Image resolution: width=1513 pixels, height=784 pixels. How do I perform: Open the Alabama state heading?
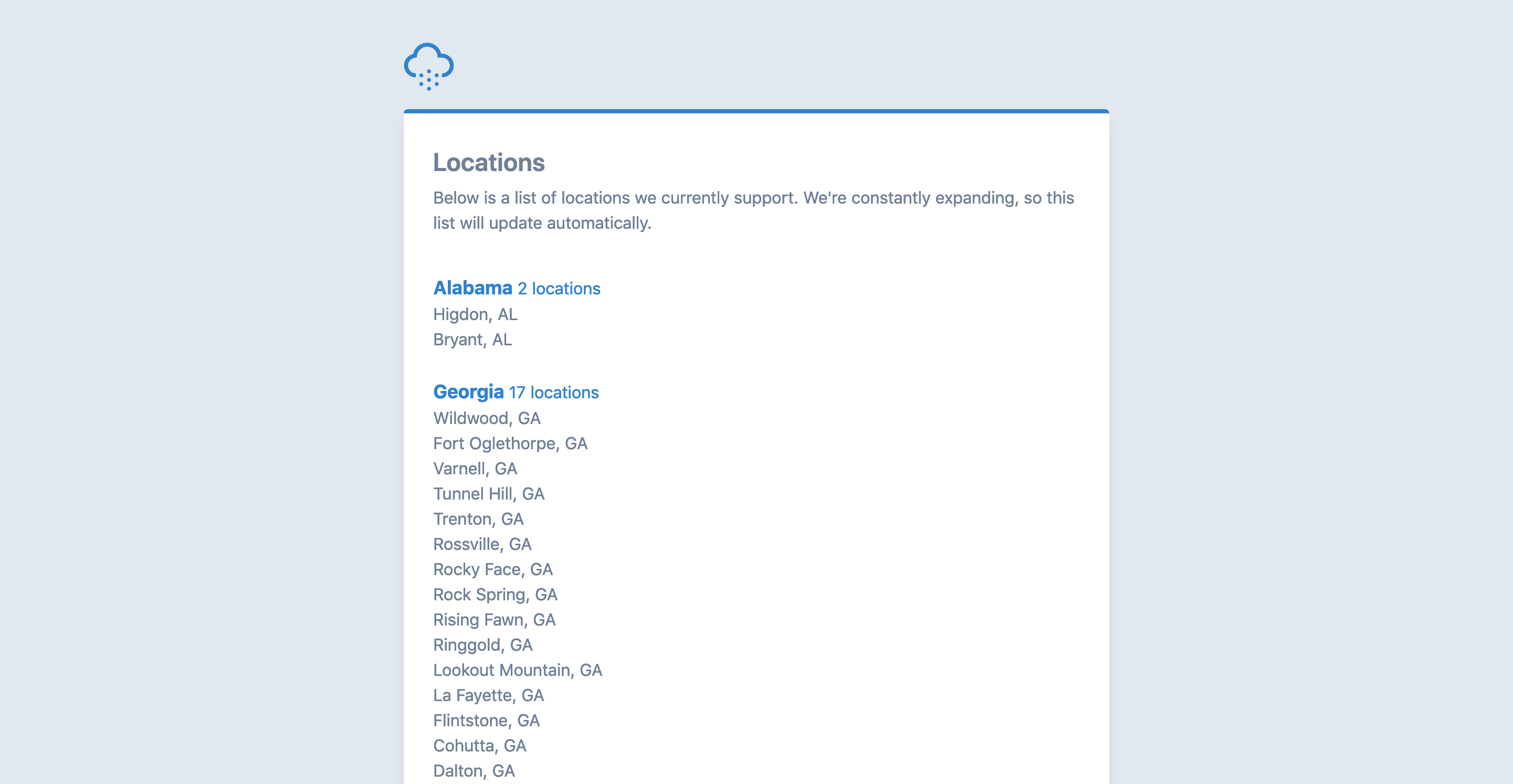(472, 288)
